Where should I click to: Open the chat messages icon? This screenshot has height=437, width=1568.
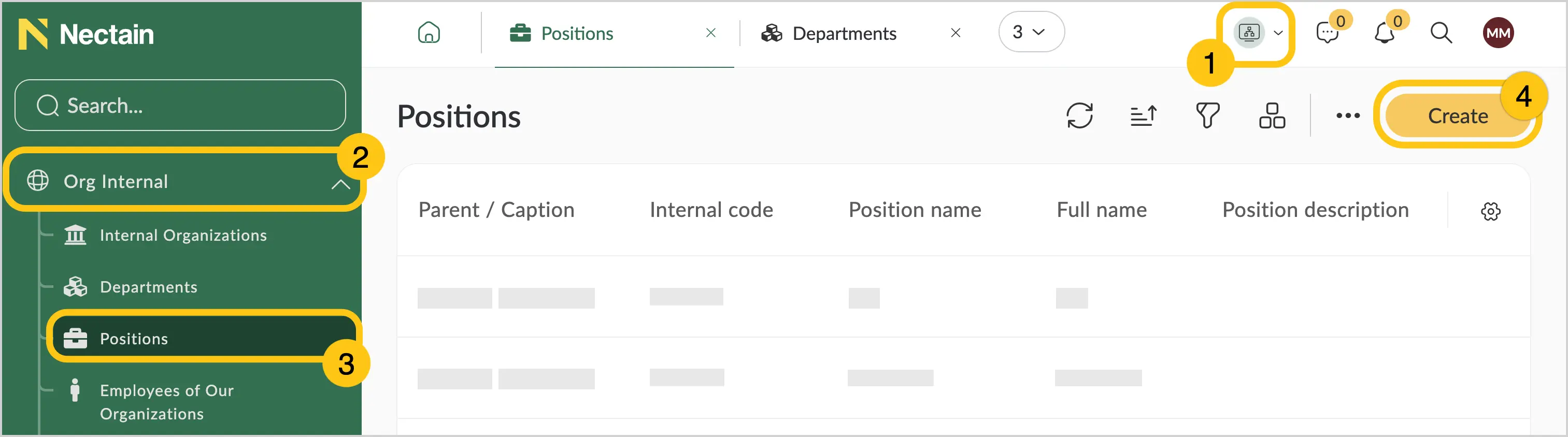1327,33
